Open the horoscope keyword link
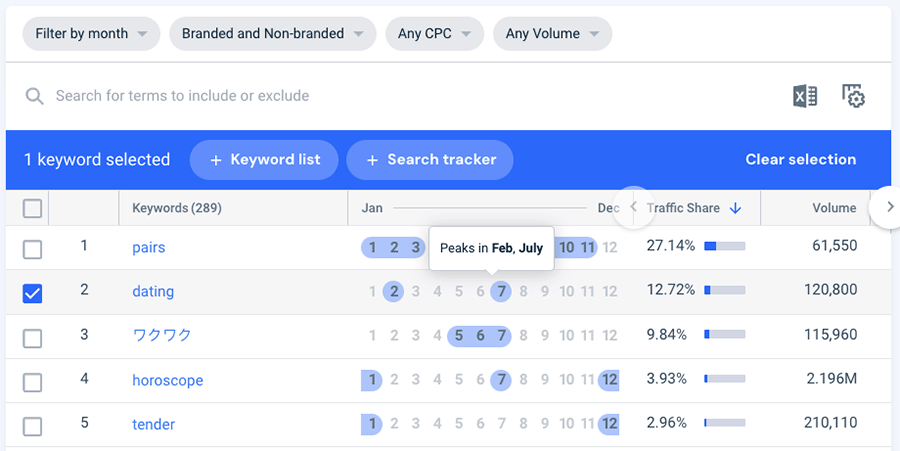The height and width of the screenshot is (451, 900). pyautogui.click(x=168, y=380)
